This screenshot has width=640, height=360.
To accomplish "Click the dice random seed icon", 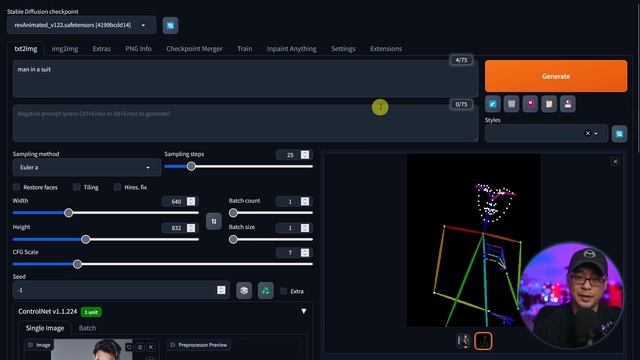I will (x=244, y=291).
